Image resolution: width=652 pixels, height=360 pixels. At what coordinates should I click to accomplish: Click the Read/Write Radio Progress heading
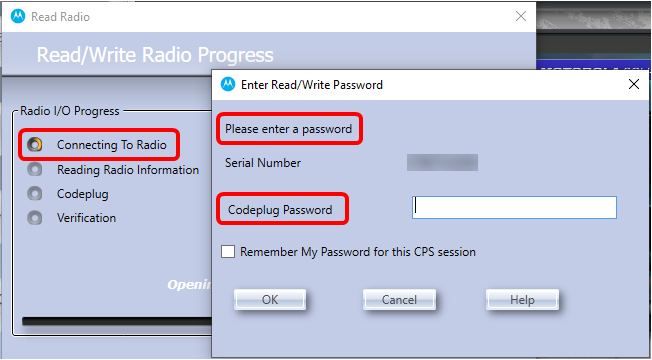point(155,55)
